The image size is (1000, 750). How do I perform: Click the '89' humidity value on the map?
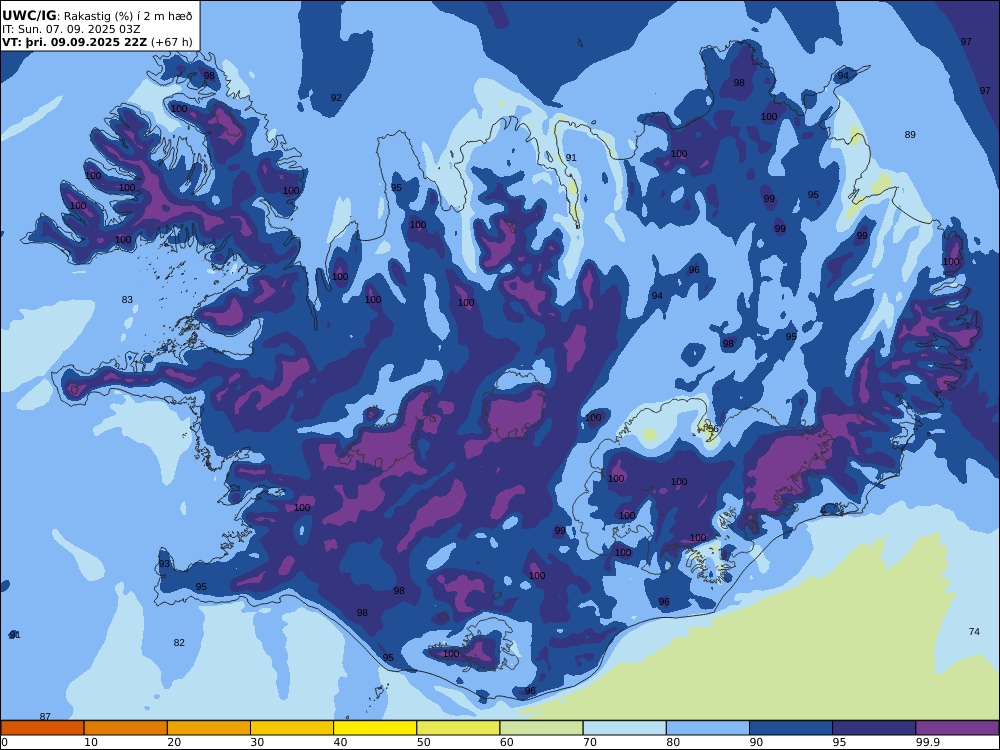click(x=910, y=135)
